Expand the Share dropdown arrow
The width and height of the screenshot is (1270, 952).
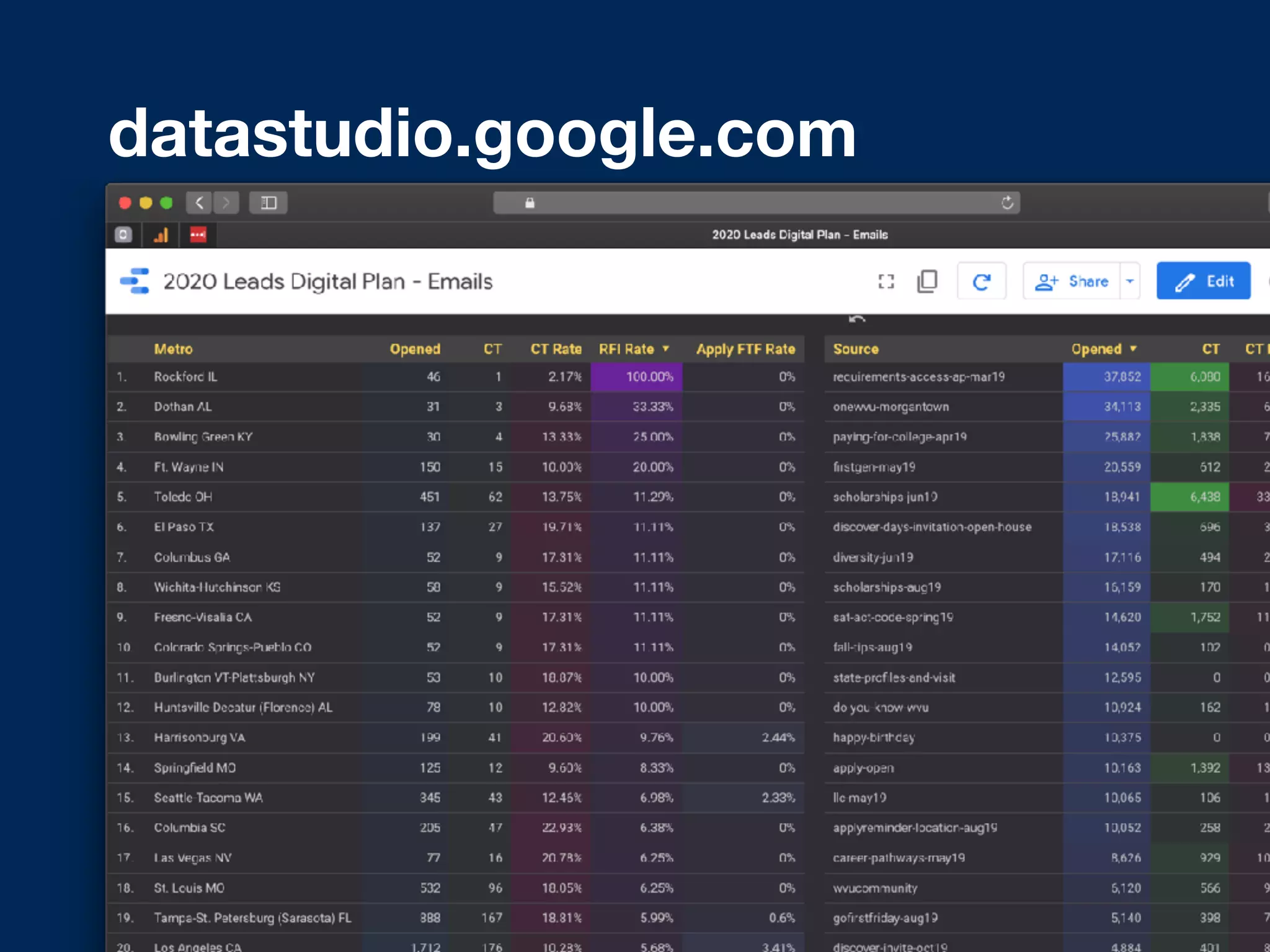[1130, 281]
